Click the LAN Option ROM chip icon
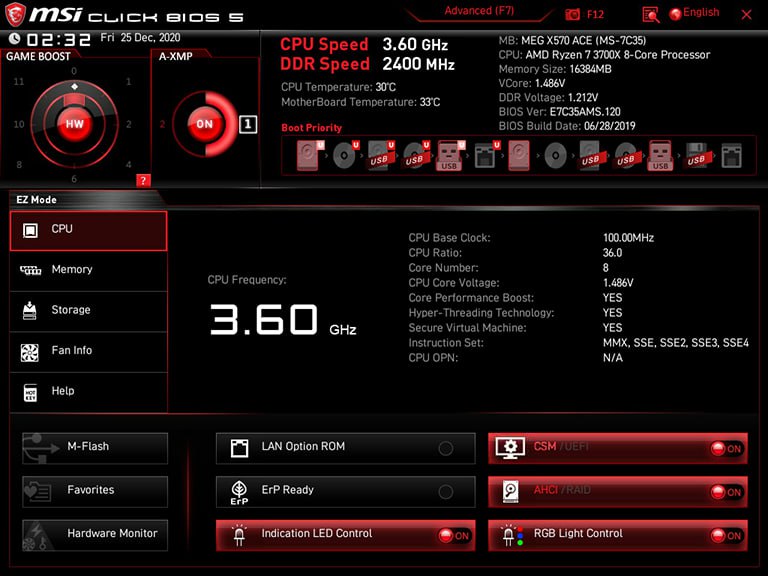 239,448
